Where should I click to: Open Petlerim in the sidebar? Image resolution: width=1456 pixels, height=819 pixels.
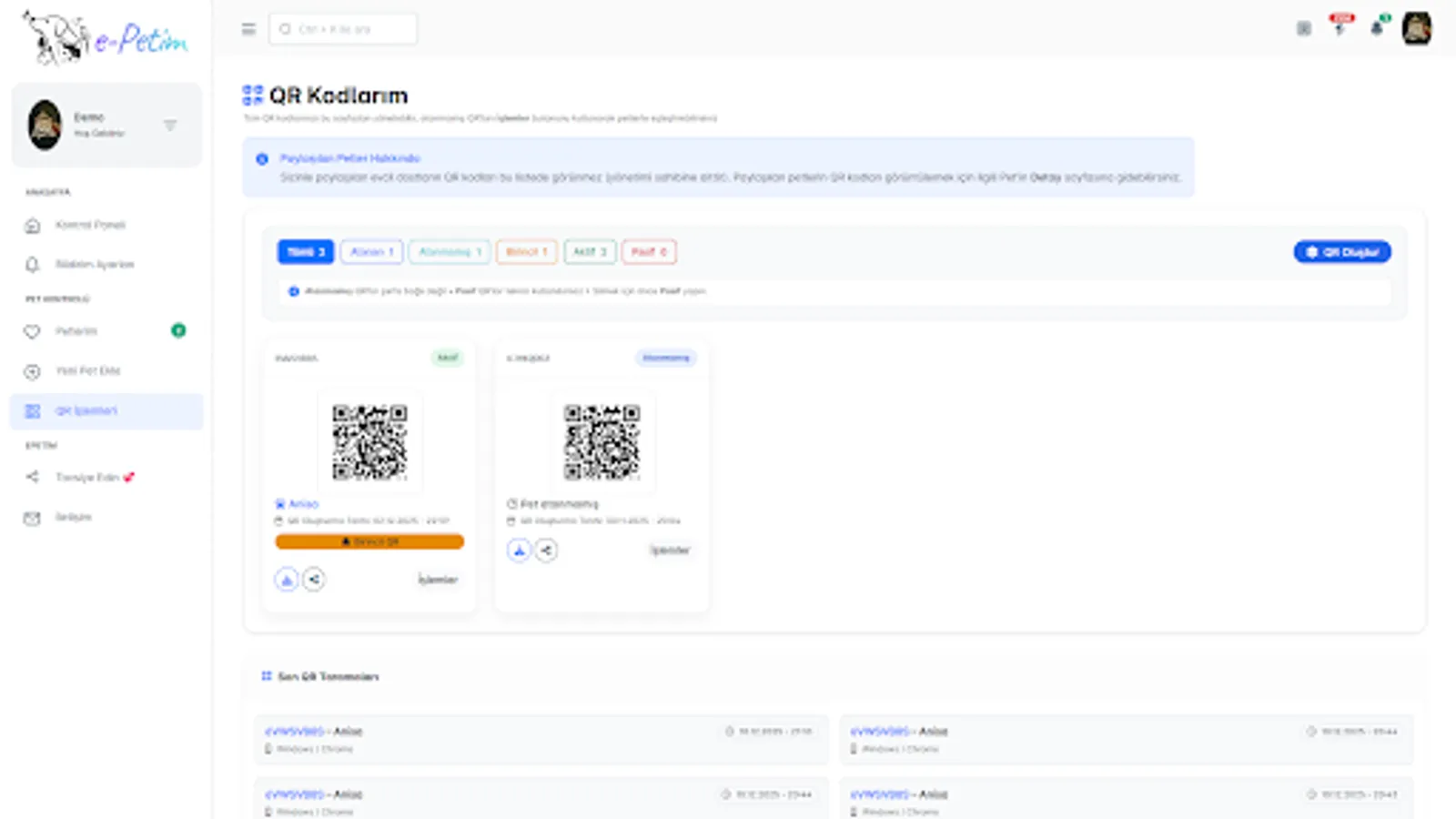pos(106,331)
